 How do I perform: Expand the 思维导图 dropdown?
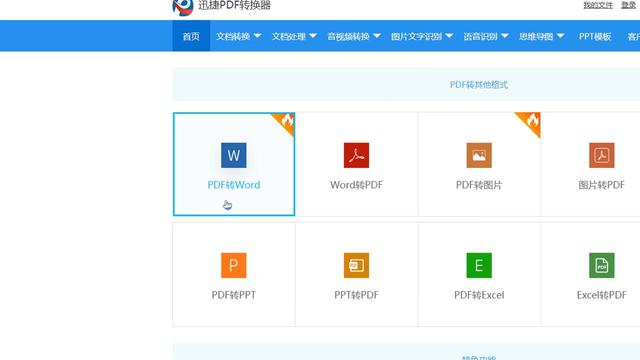(x=542, y=36)
